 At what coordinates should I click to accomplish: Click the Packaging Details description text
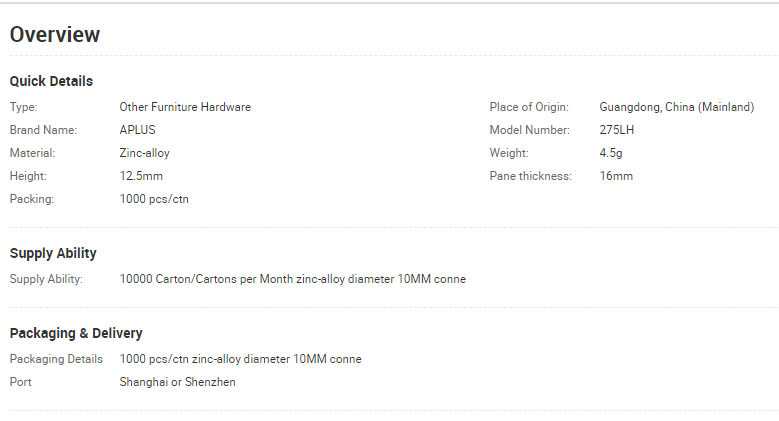click(240, 359)
